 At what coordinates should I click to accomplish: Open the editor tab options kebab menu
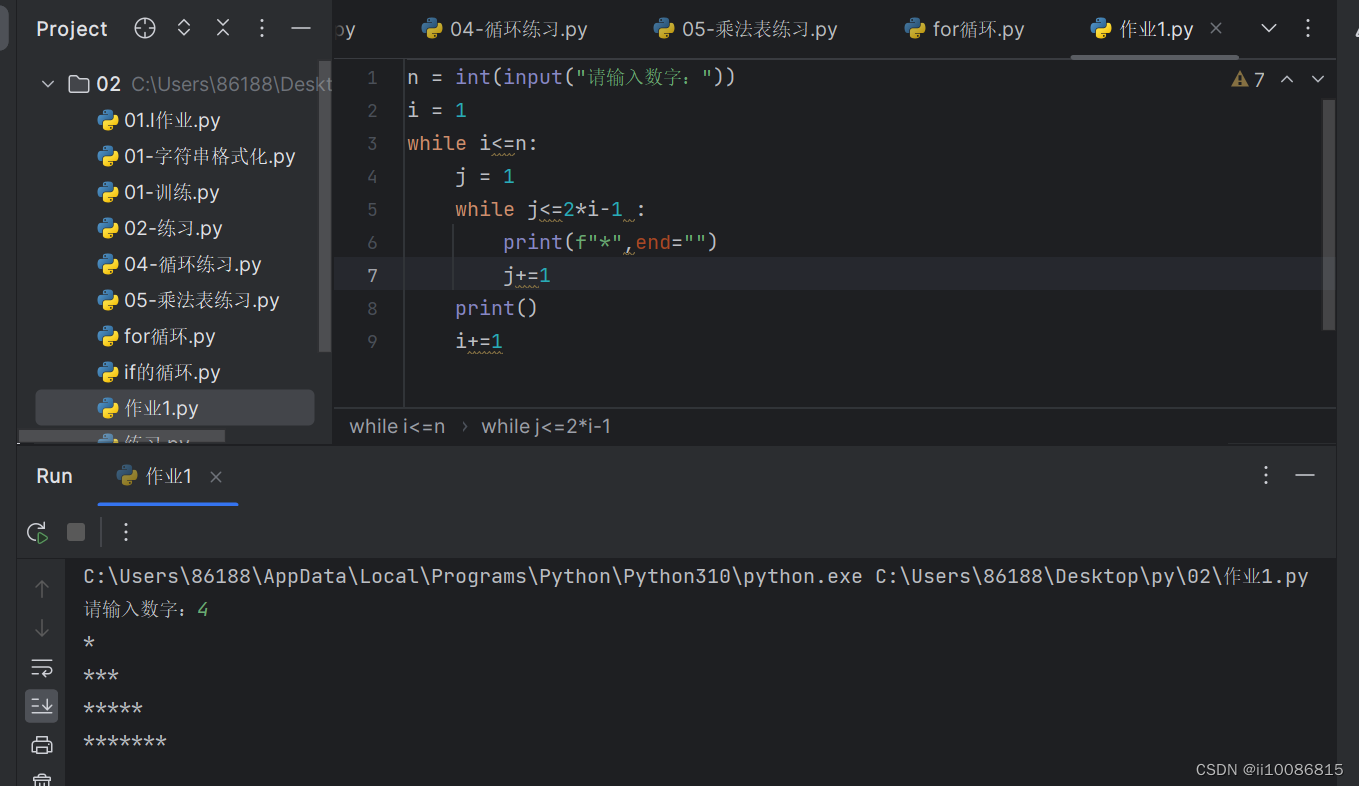pyautogui.click(x=1308, y=29)
